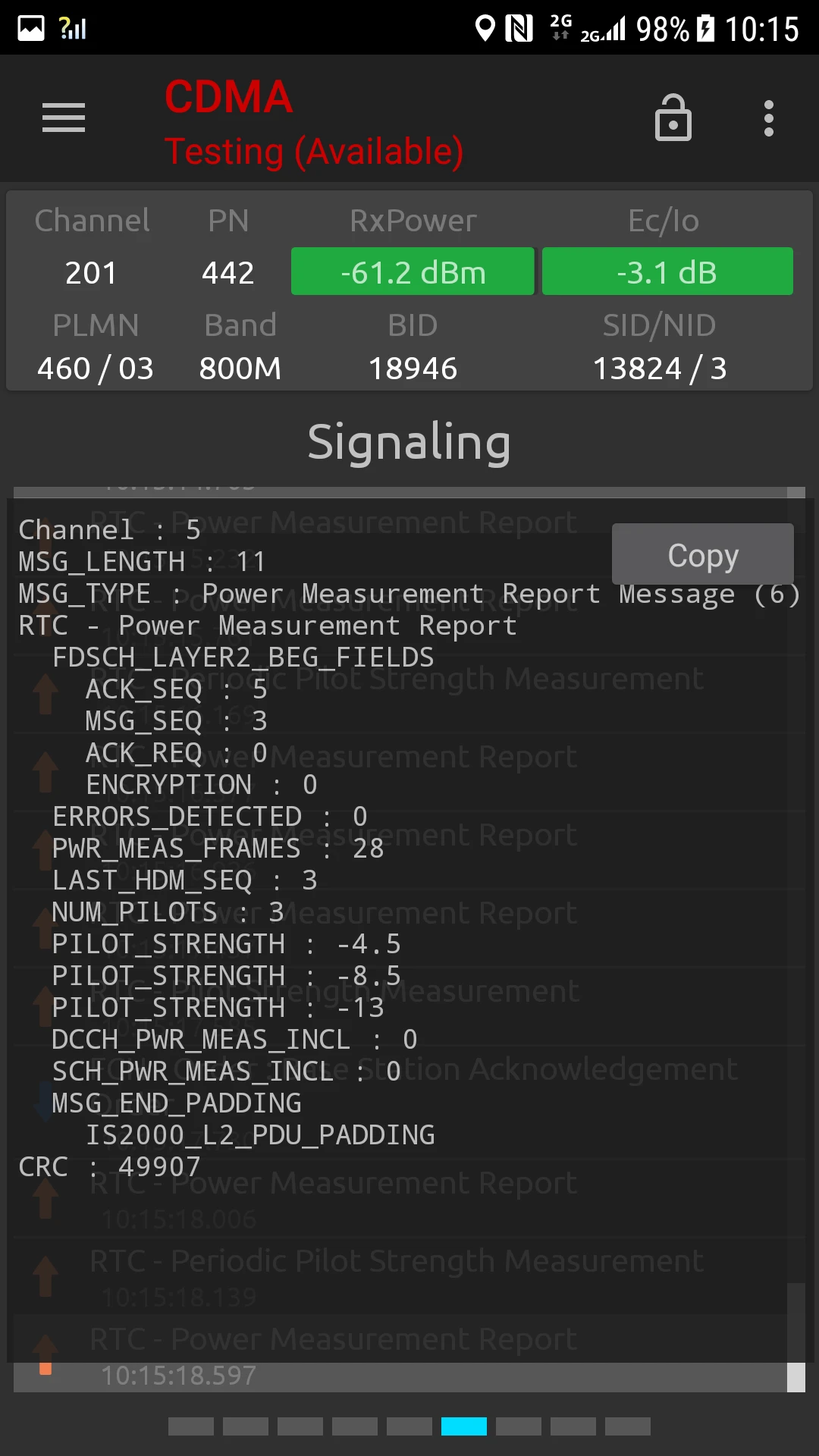This screenshot has width=819, height=1456.
Task: Select the highlighted cyan page indicator
Action: (x=464, y=1426)
